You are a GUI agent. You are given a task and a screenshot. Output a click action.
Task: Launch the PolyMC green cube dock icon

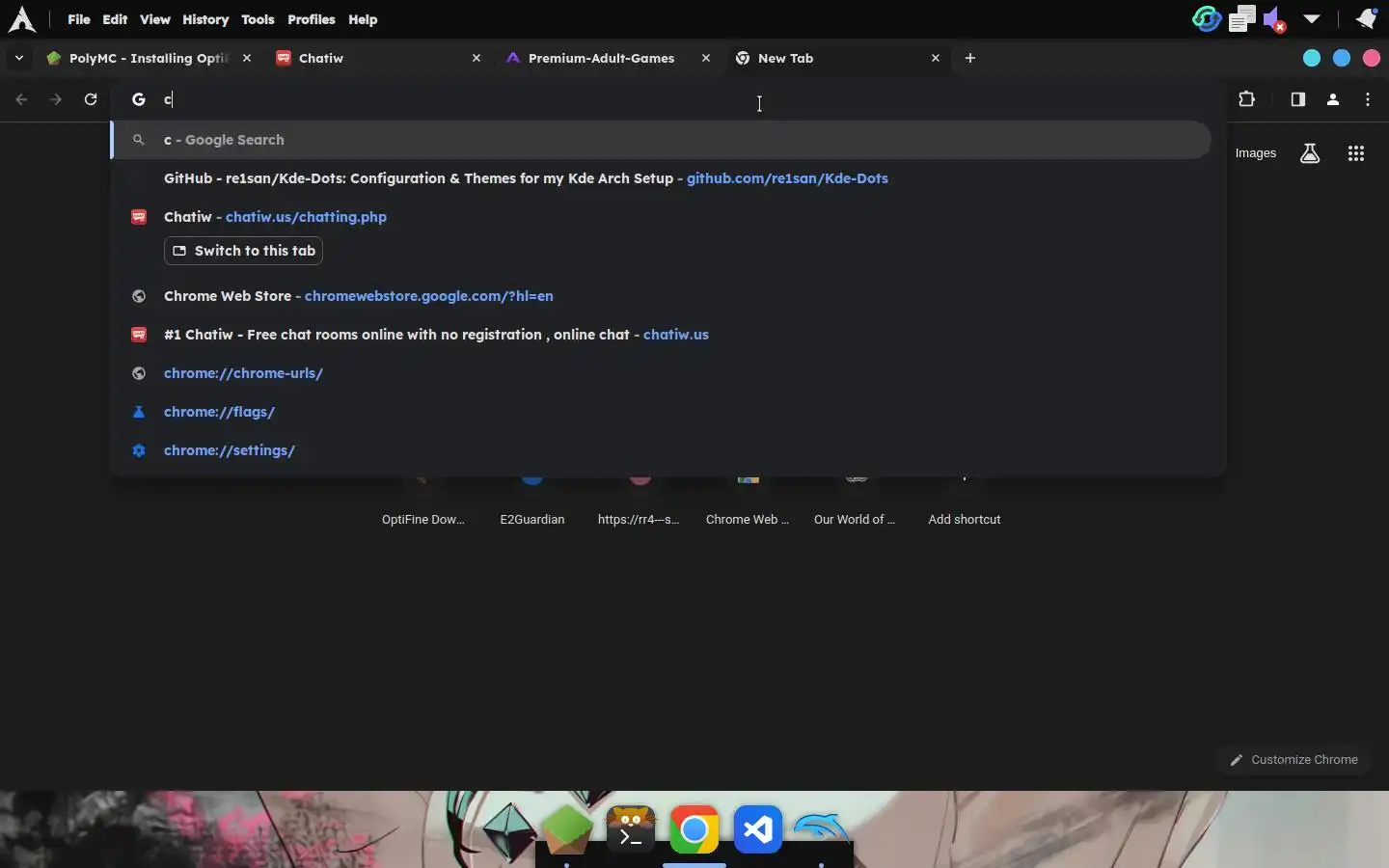pyautogui.click(x=567, y=830)
